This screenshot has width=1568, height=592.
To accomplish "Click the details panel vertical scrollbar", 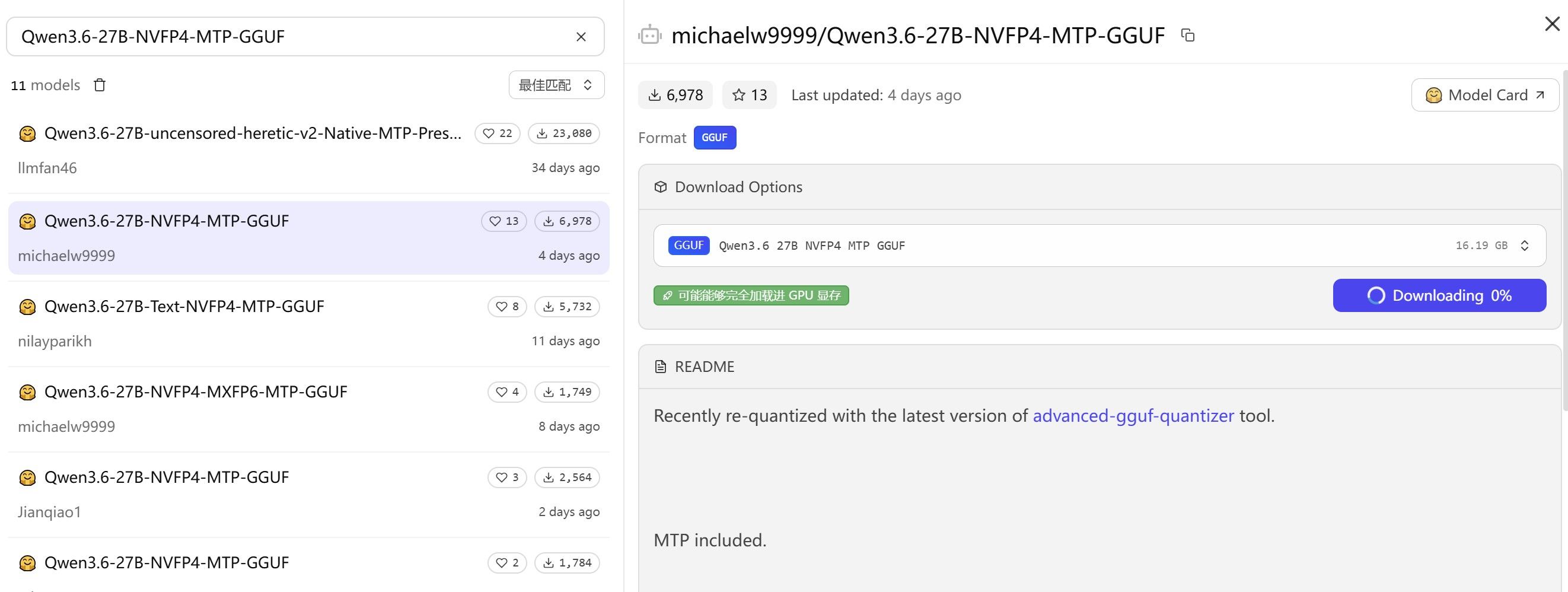I will tap(1564, 241).
